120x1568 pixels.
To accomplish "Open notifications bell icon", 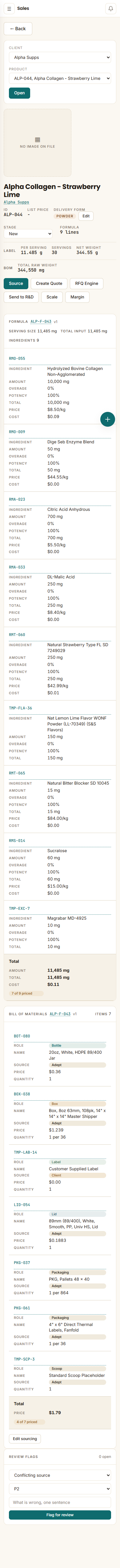I will [x=110, y=9].
